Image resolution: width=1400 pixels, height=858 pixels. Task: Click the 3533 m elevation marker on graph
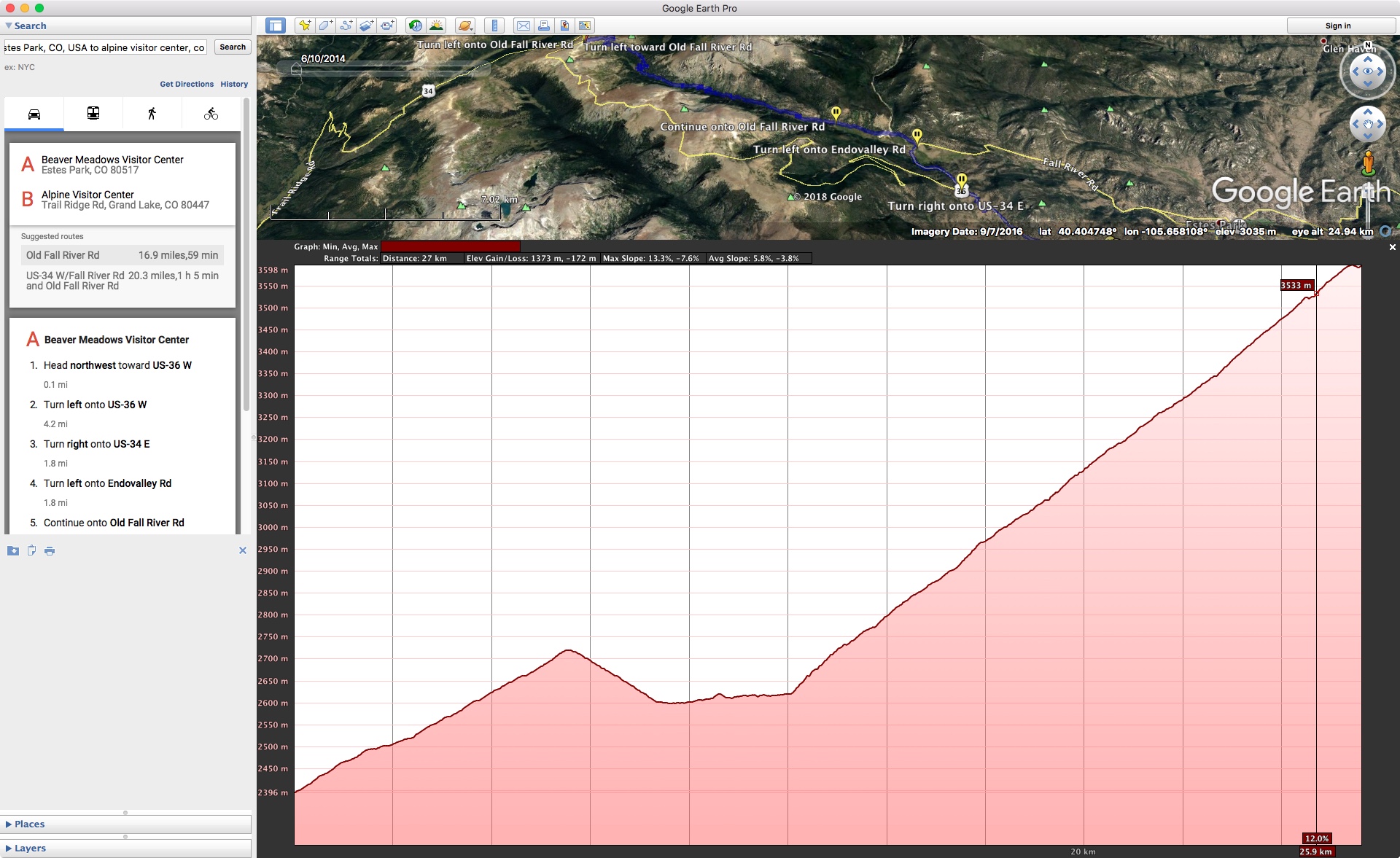pos(1297,285)
